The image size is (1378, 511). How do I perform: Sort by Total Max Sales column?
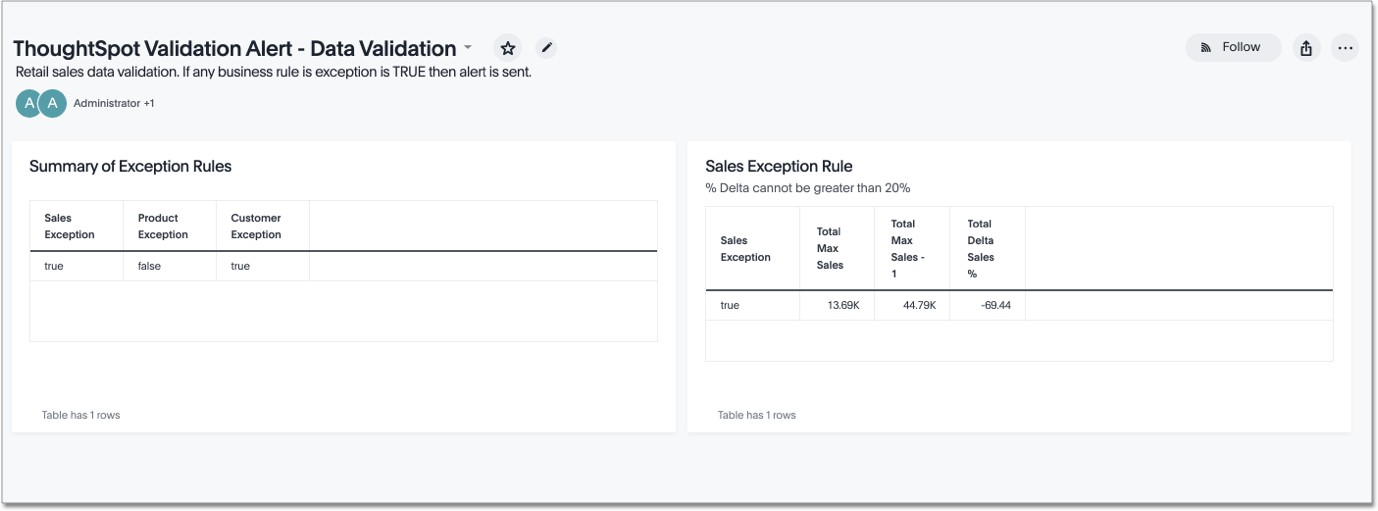click(829, 248)
